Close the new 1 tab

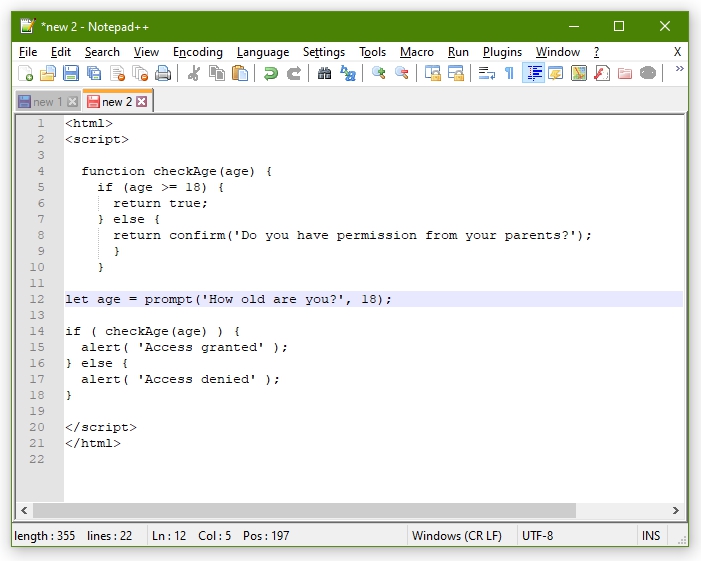[x=72, y=102]
